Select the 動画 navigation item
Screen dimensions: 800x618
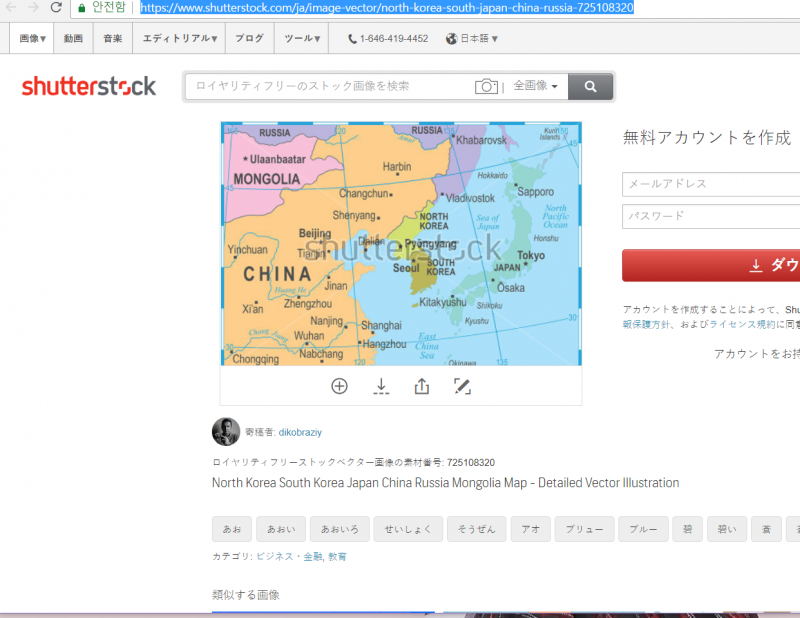[x=73, y=39]
